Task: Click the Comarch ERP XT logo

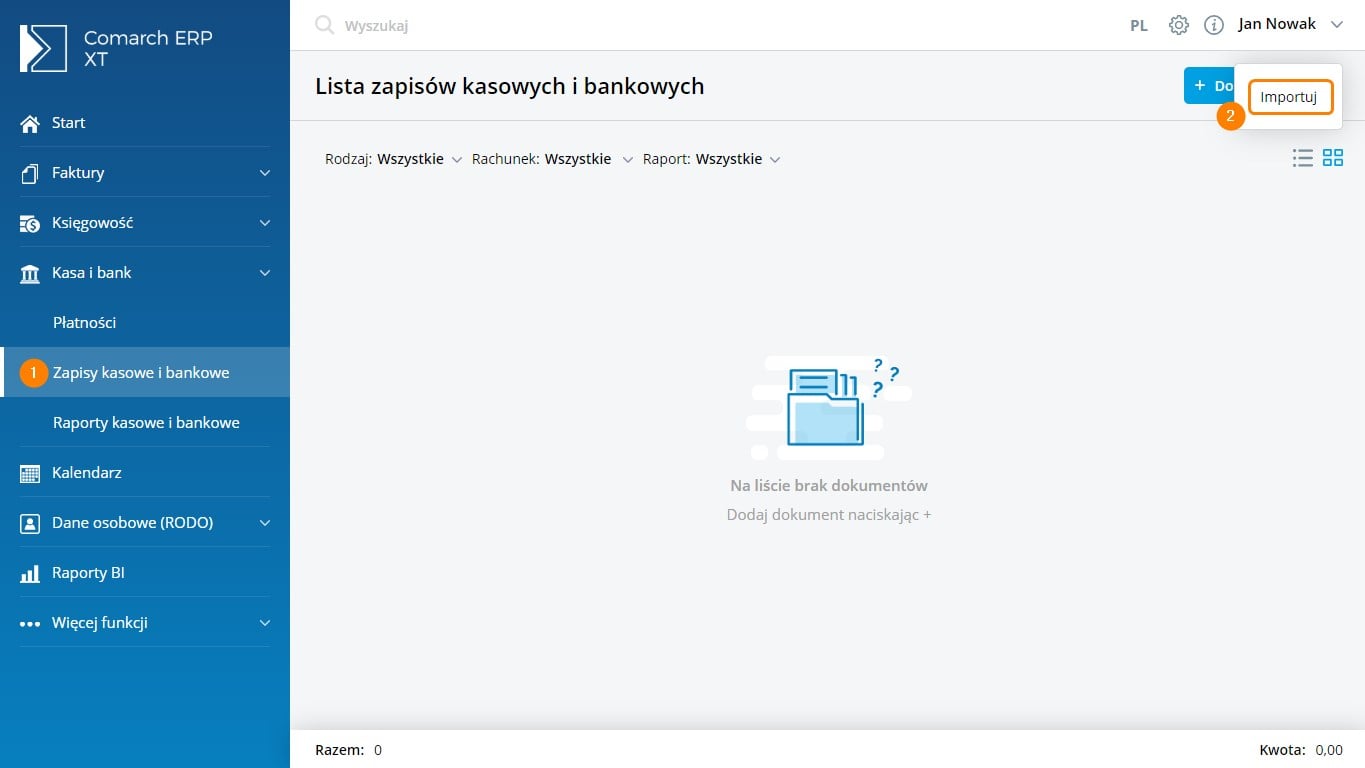Action: click(x=43, y=49)
